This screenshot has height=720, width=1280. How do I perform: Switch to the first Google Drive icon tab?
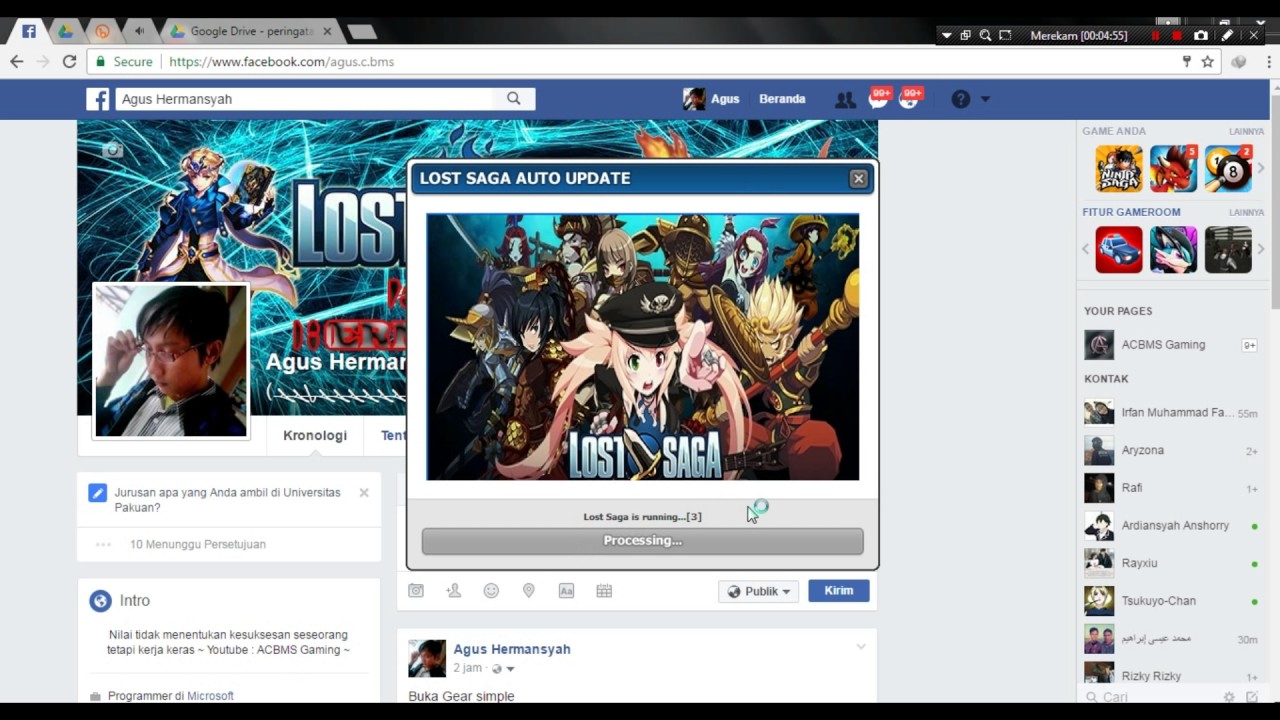pos(65,31)
